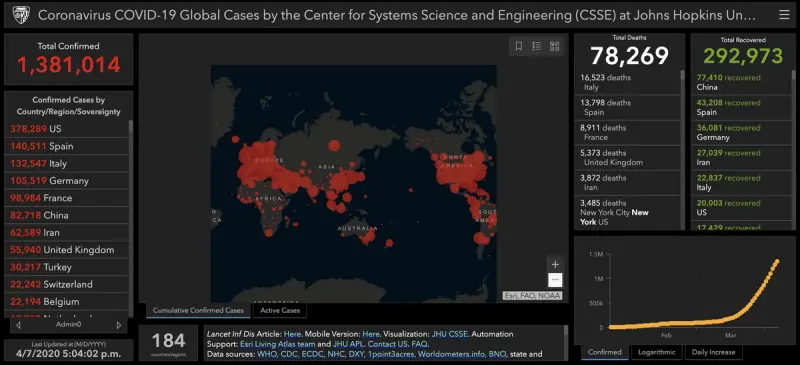Open the JHU CSSE visualization link
800x365 pixels.
coord(449,334)
